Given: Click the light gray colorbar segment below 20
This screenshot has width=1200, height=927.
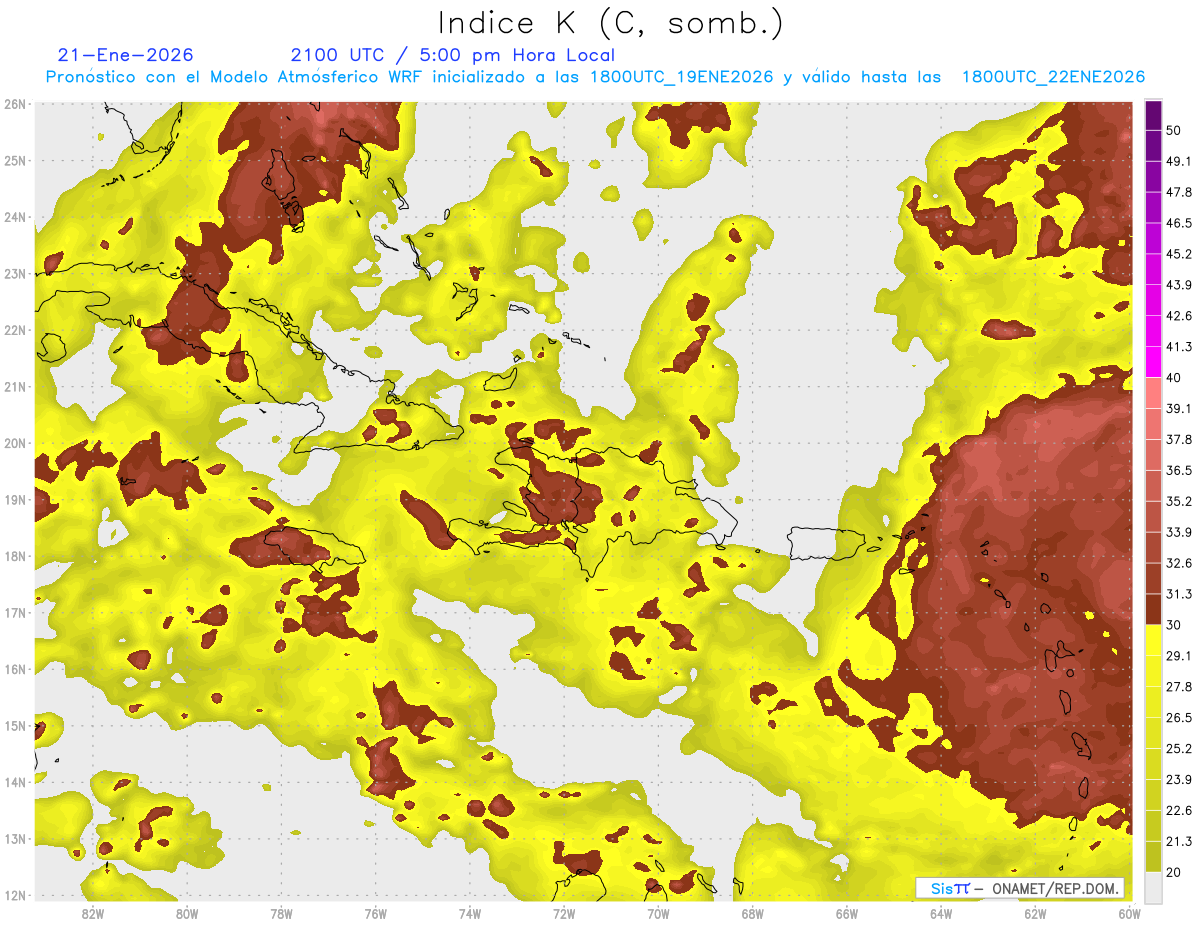Looking at the screenshot, I should [x=1153, y=886].
